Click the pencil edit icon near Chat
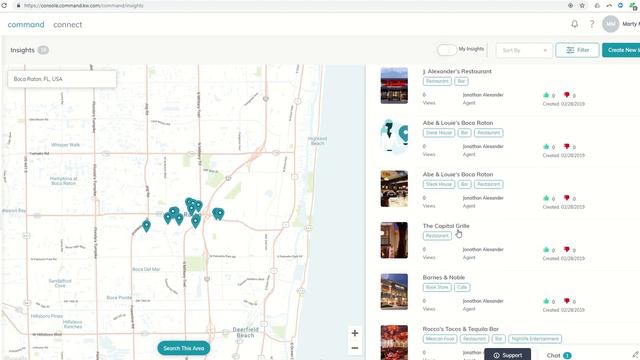This screenshot has width=640, height=360. pyautogui.click(x=635, y=355)
